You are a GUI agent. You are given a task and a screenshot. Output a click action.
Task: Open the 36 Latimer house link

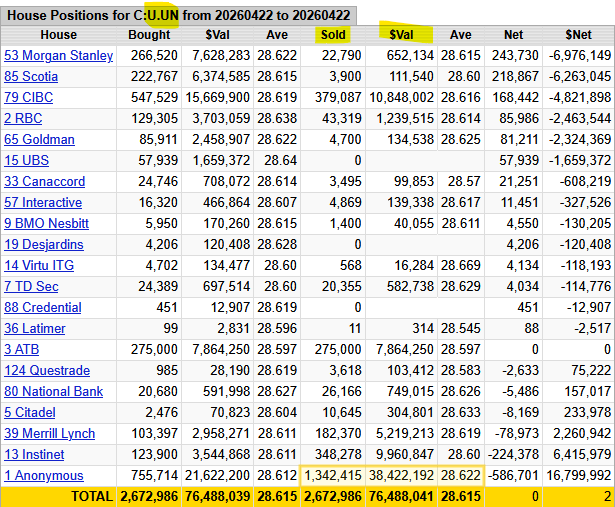coord(35,329)
